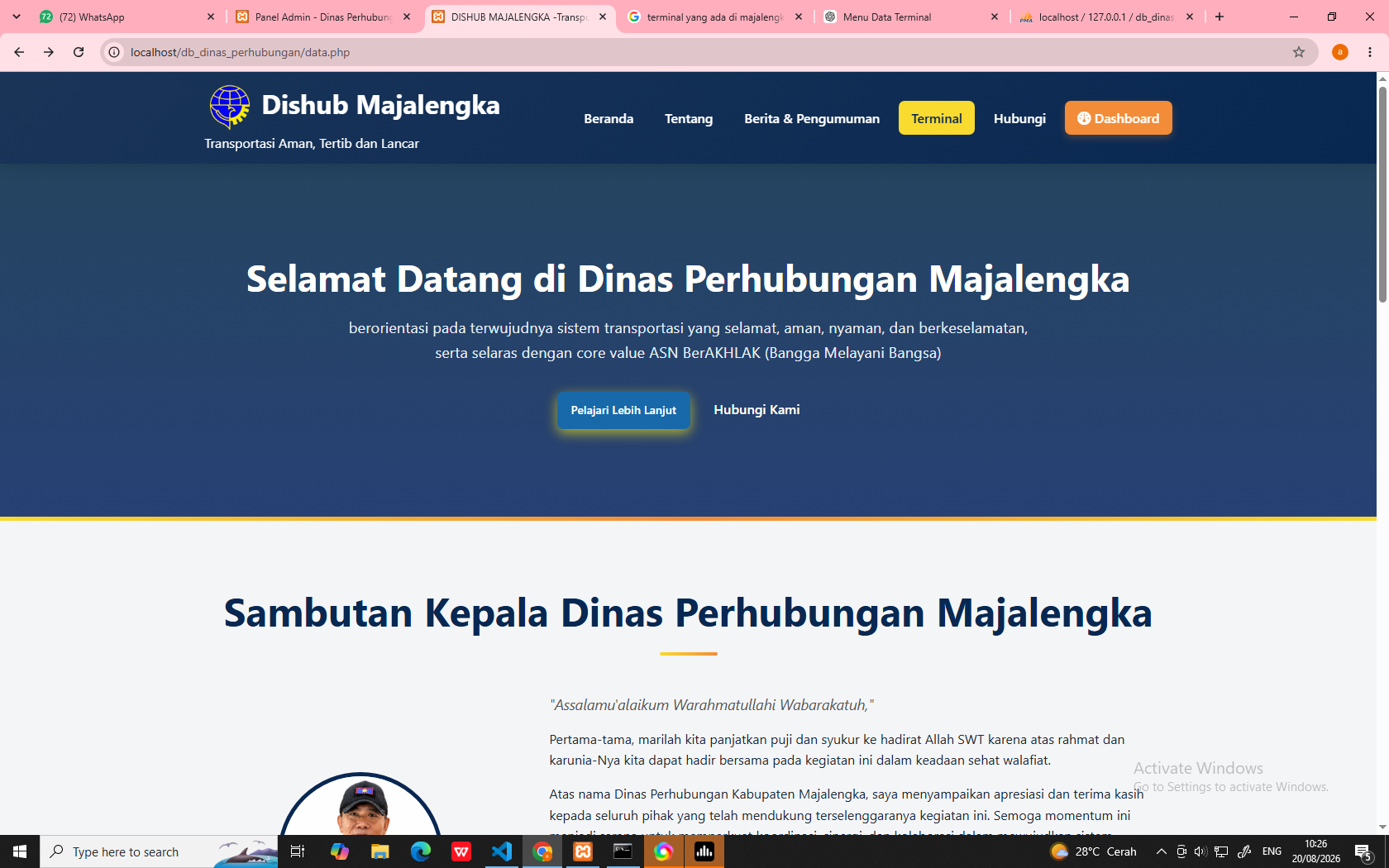Image resolution: width=1389 pixels, height=868 pixels.
Task: View site information icon in address bar
Action: (x=114, y=52)
